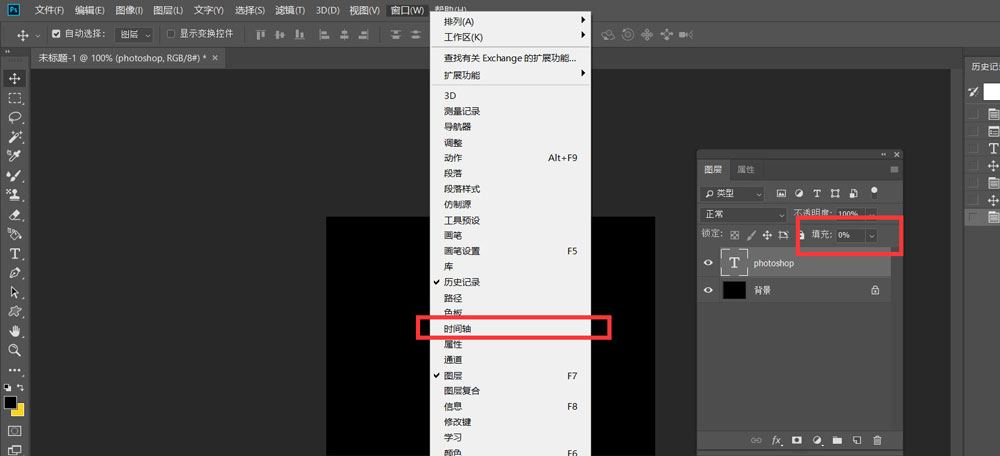Hide the photoshop text layer
Viewport: 1000px width, 456px height.
708,263
